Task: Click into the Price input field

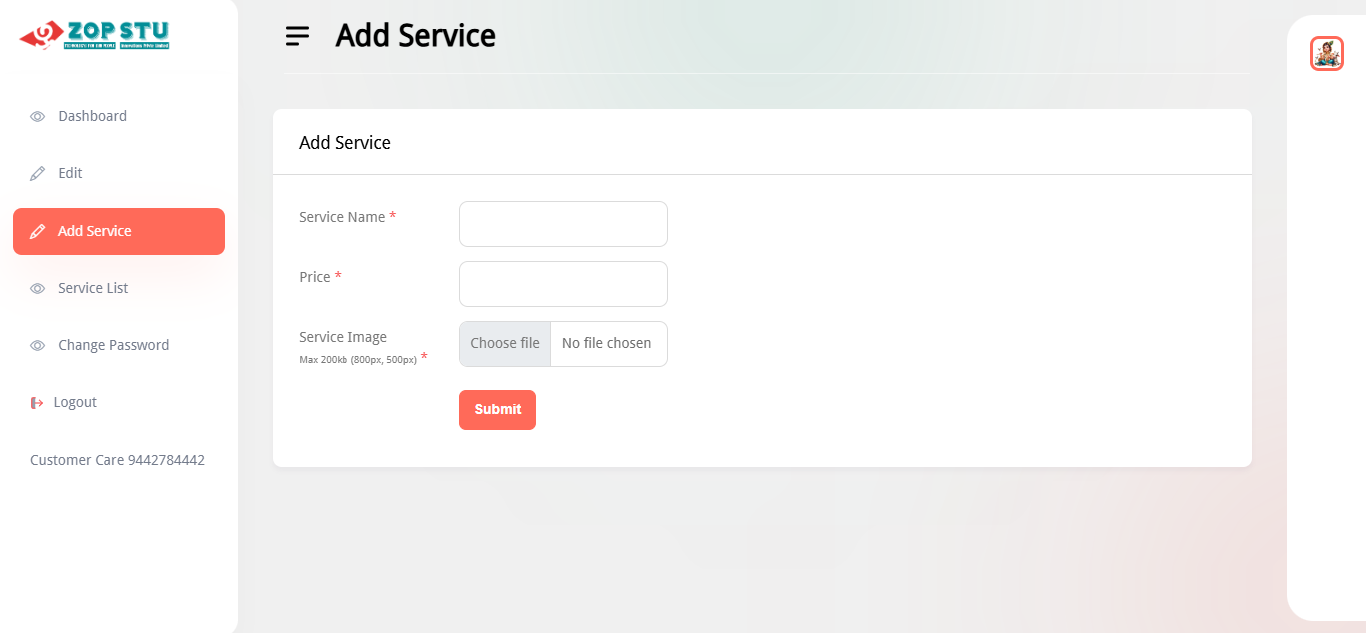Action: [x=563, y=284]
